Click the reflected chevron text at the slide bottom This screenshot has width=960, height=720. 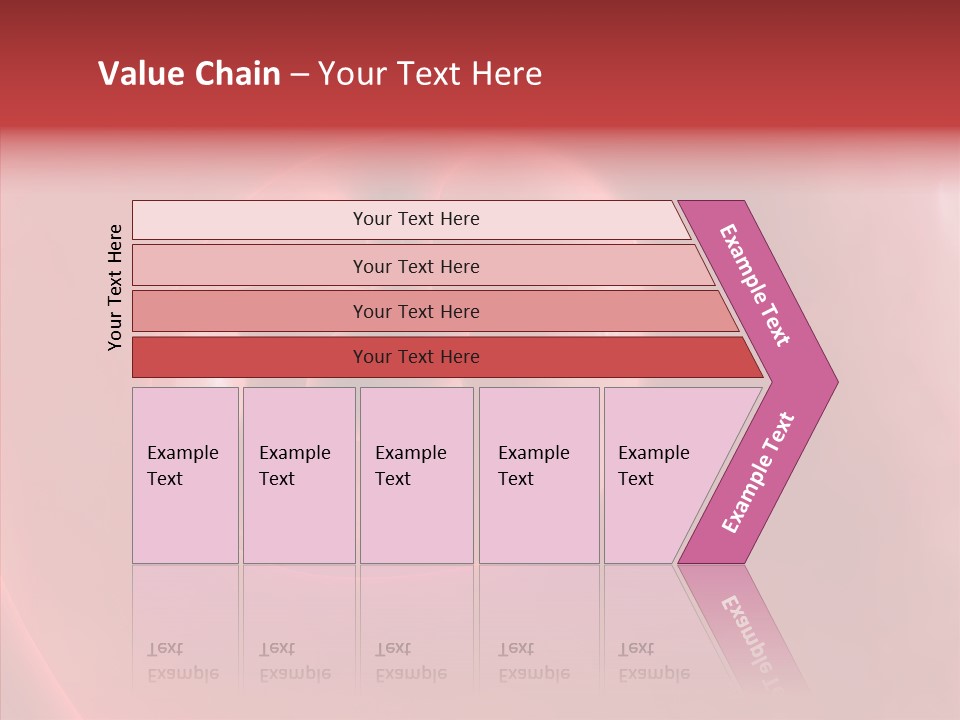click(x=757, y=638)
